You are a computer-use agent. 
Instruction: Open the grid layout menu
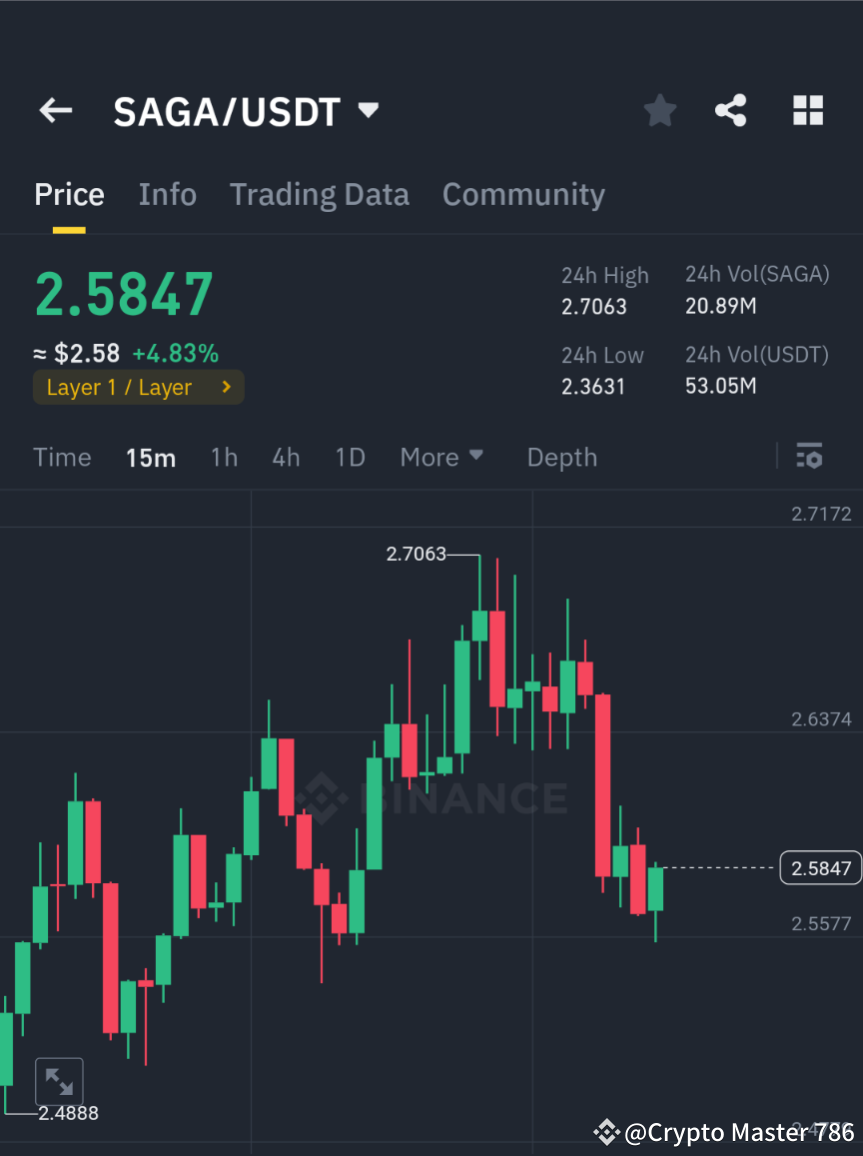tap(807, 110)
